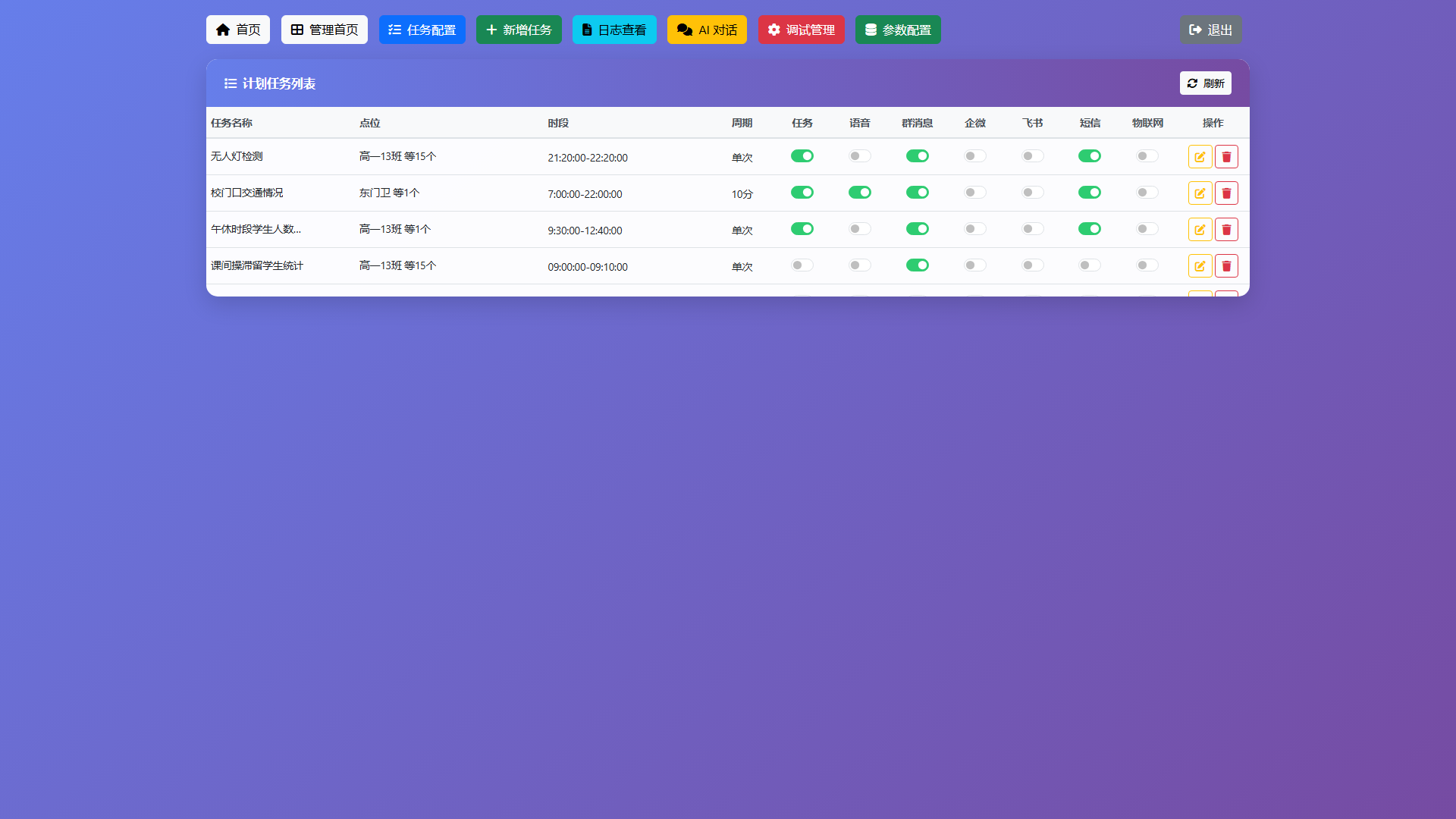Delete the 课间操滞留学生统计 task
Viewport: 1456px width, 819px height.
pos(1226,266)
